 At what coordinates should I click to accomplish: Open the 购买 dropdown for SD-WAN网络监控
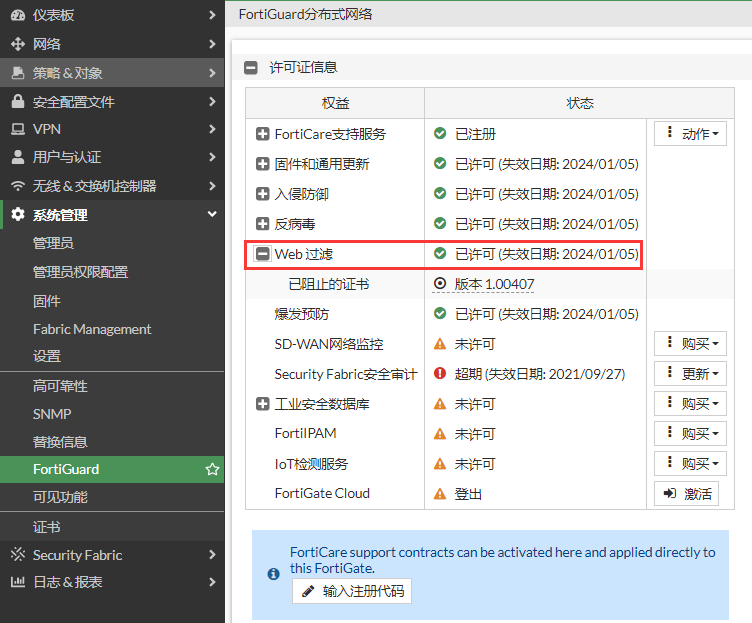pyautogui.click(x=690, y=344)
